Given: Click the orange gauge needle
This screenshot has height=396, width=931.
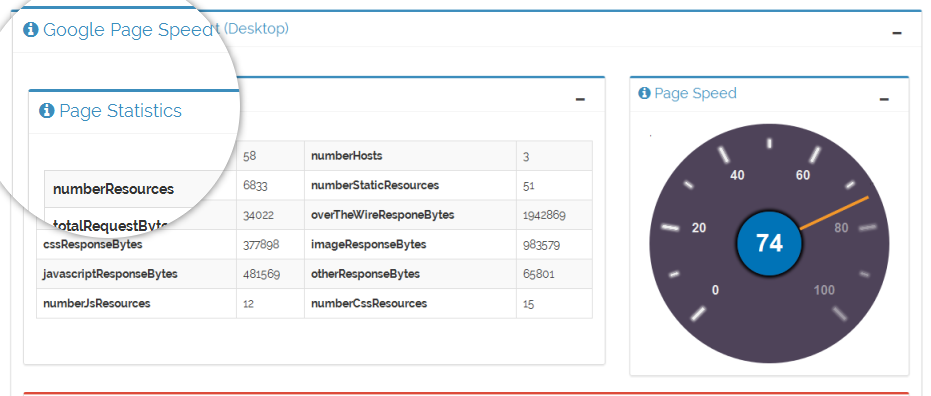Looking at the screenshot, I should 834,213.
